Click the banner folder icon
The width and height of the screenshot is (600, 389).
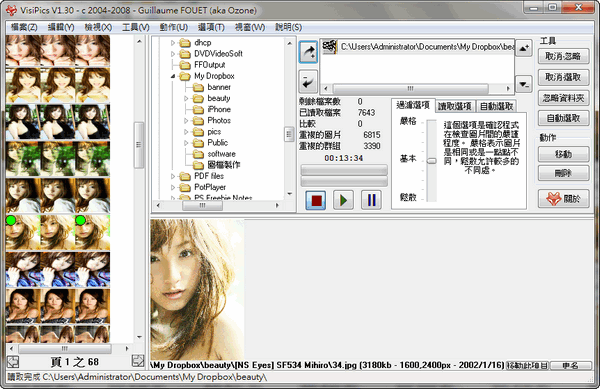pos(198,87)
